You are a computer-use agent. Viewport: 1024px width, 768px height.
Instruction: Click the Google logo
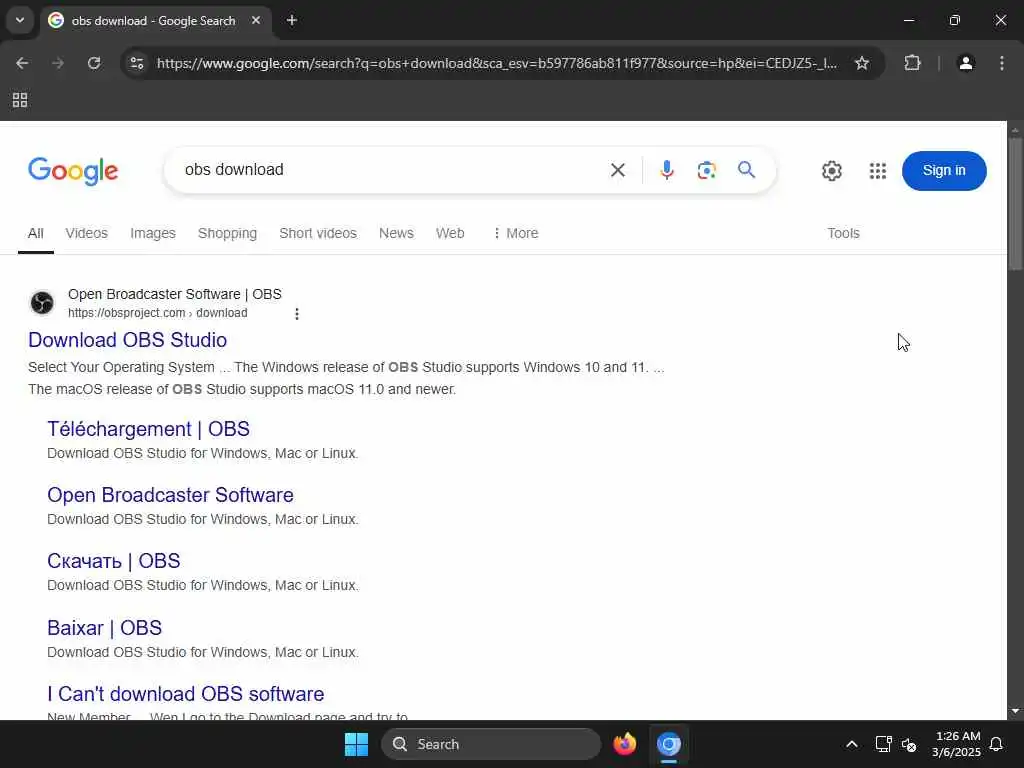click(x=73, y=171)
